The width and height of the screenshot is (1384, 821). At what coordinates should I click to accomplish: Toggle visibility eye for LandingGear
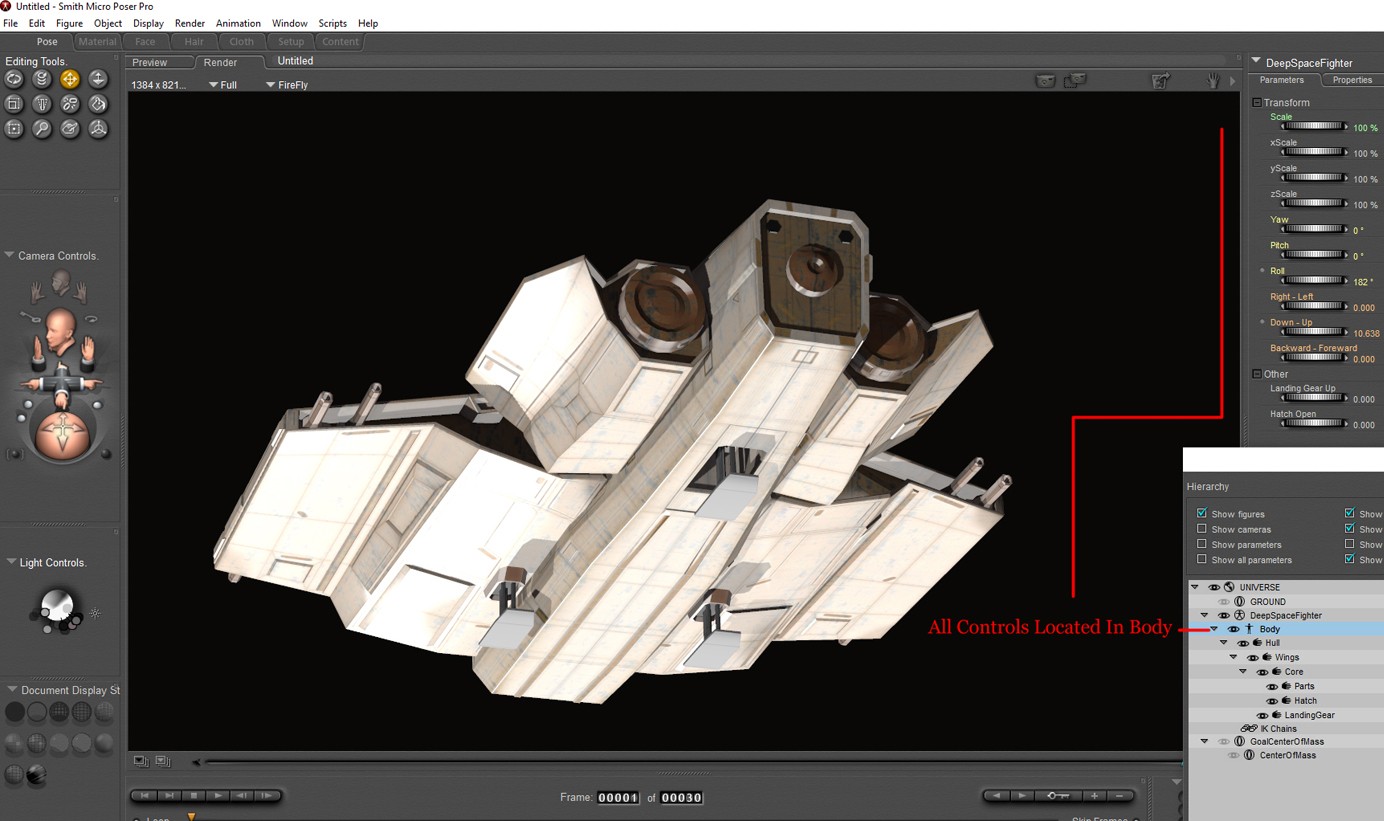1263,715
